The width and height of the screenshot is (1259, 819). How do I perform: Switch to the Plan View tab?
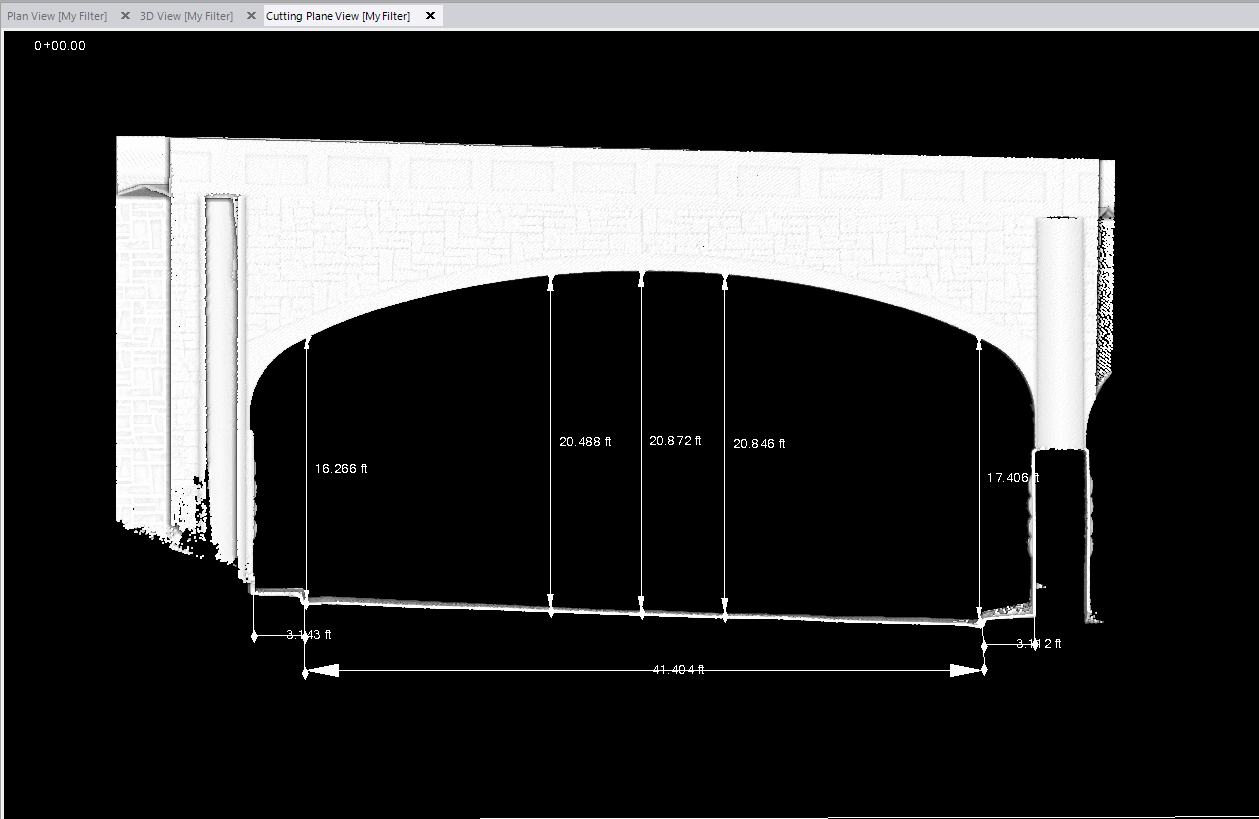[57, 16]
